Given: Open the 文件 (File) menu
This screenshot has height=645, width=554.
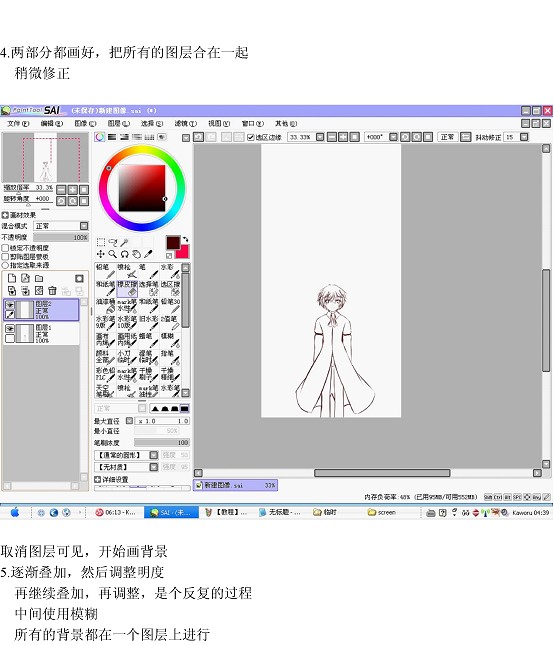Looking at the screenshot, I should pyautogui.click(x=18, y=123).
